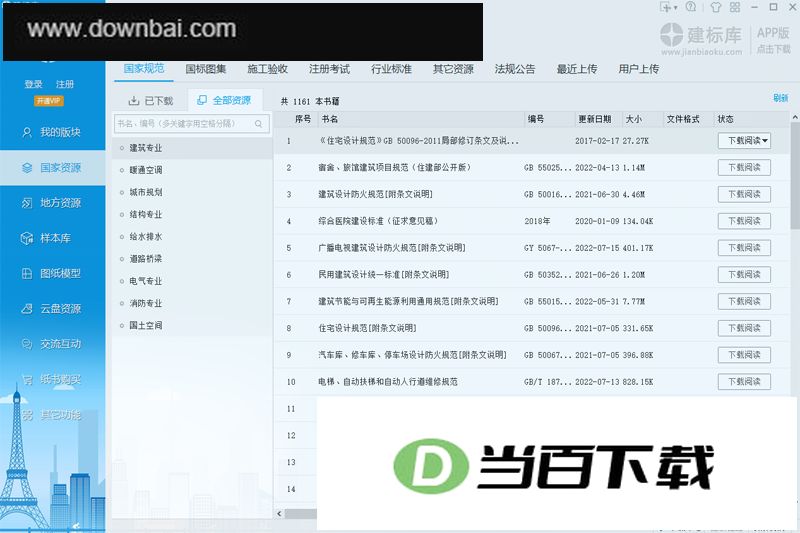The image size is (800, 533).
Task: Select the 暖通空调 category
Action: (x=192, y=170)
